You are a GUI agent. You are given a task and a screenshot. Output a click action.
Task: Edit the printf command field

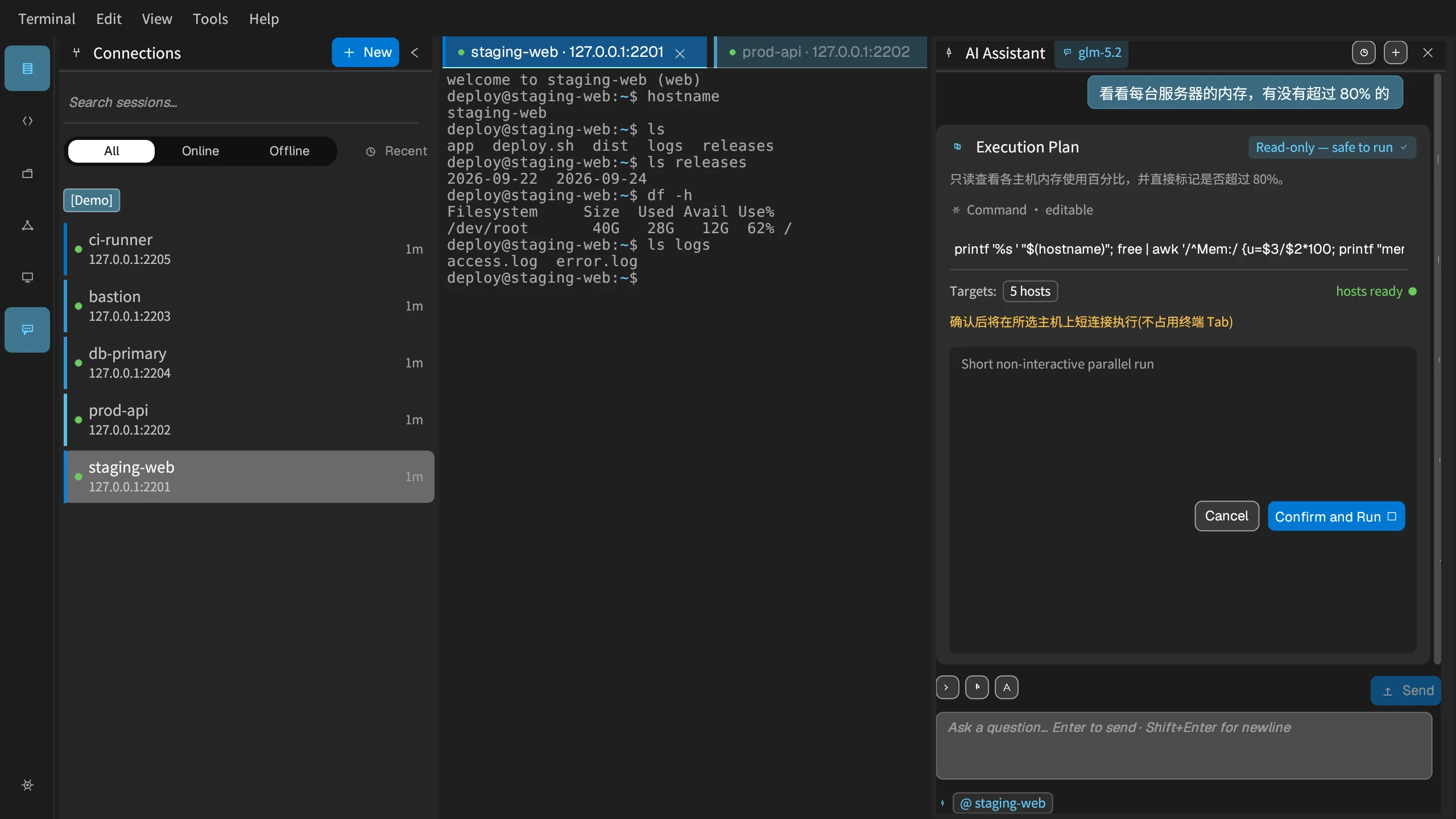[x=1179, y=249]
